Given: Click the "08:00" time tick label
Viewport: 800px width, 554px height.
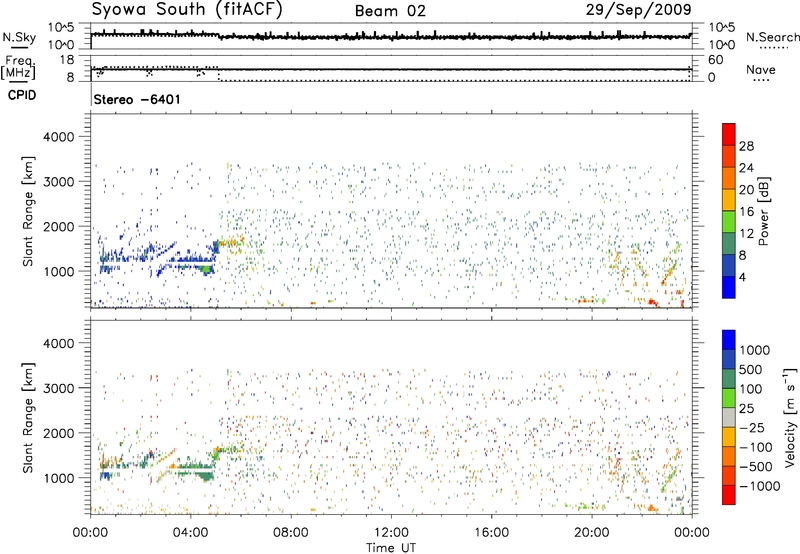Looking at the screenshot, I should click(x=291, y=533).
